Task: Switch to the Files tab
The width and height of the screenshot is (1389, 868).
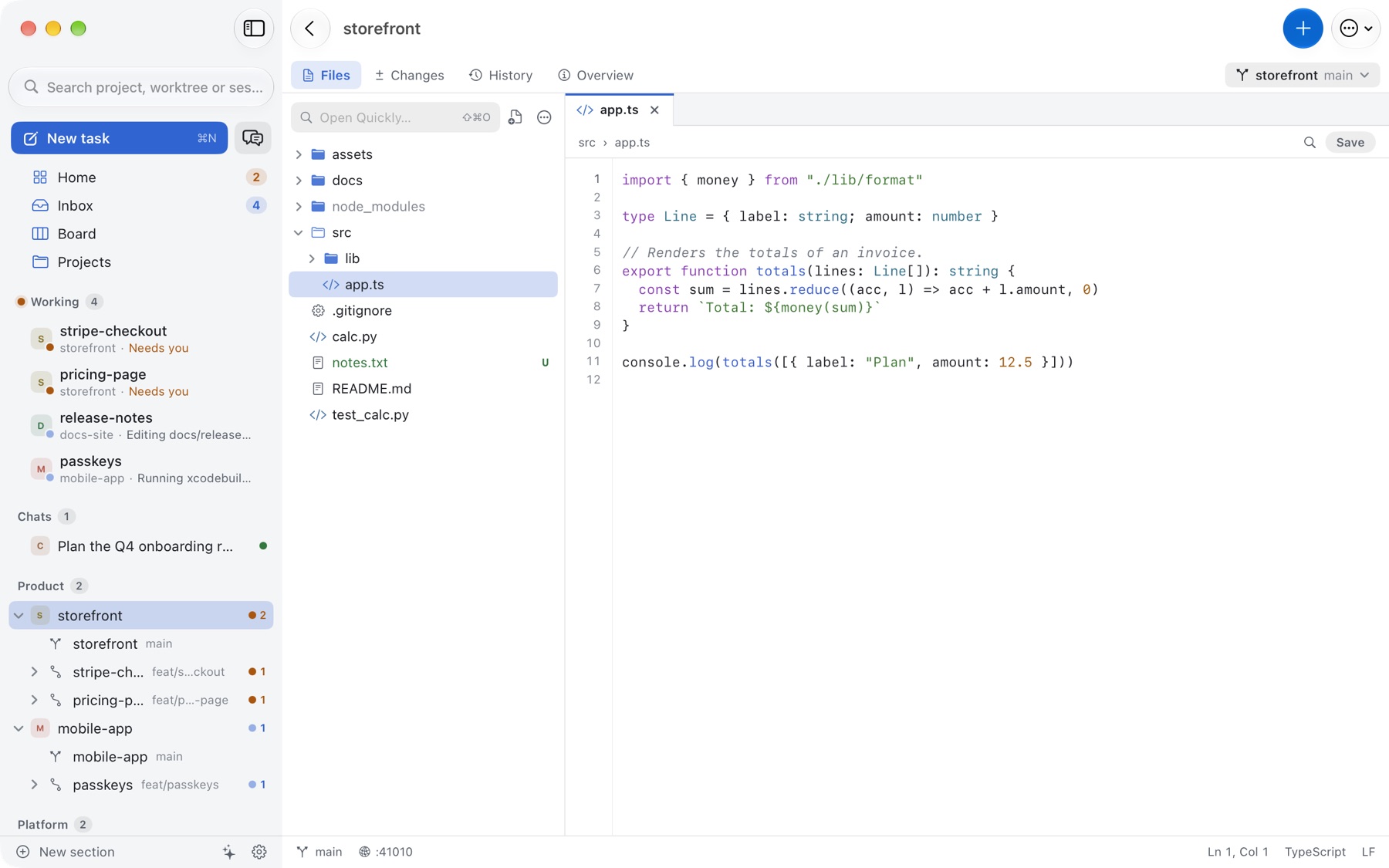Action: click(326, 75)
